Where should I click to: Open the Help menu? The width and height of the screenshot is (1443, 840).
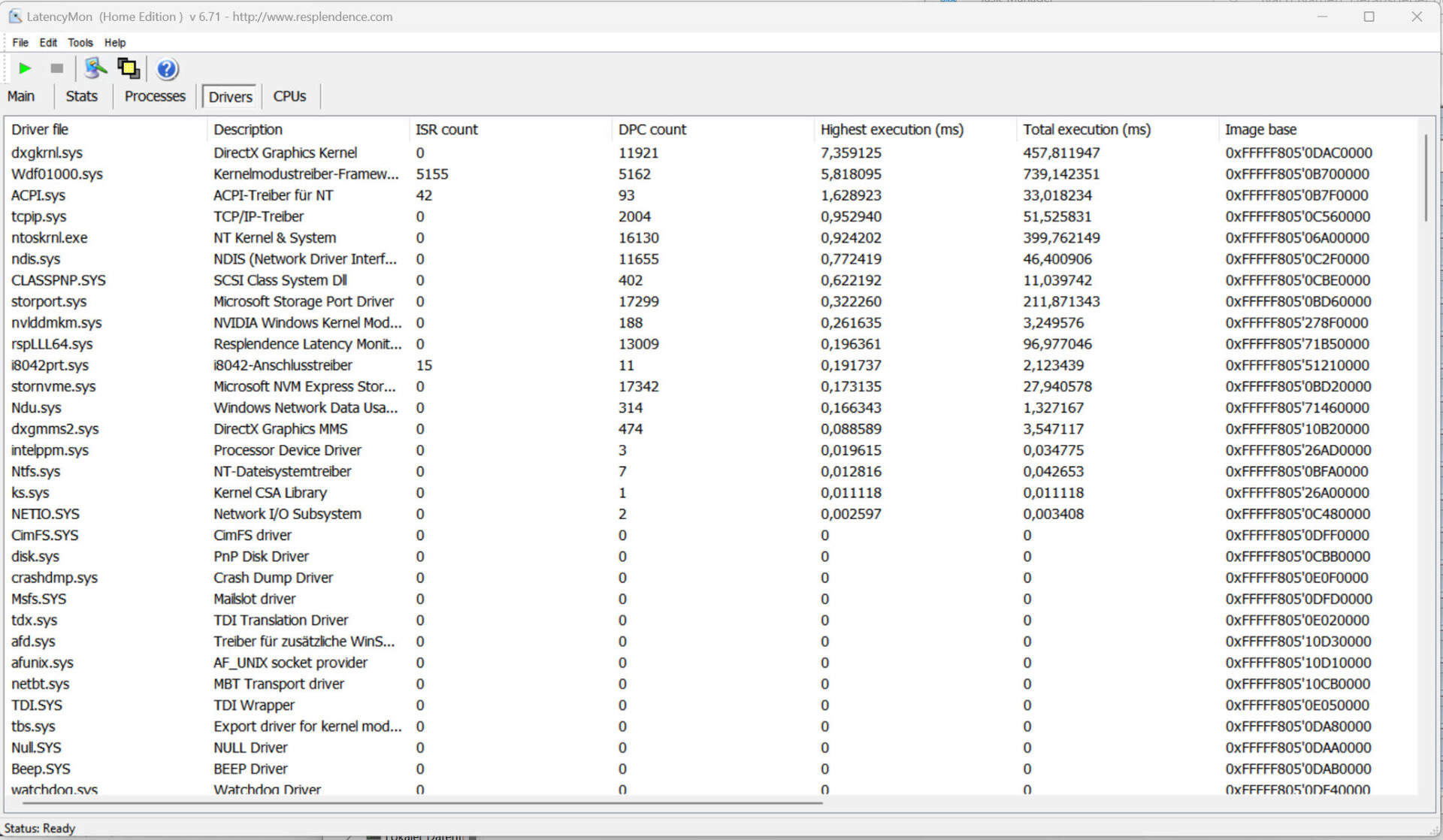tap(114, 43)
